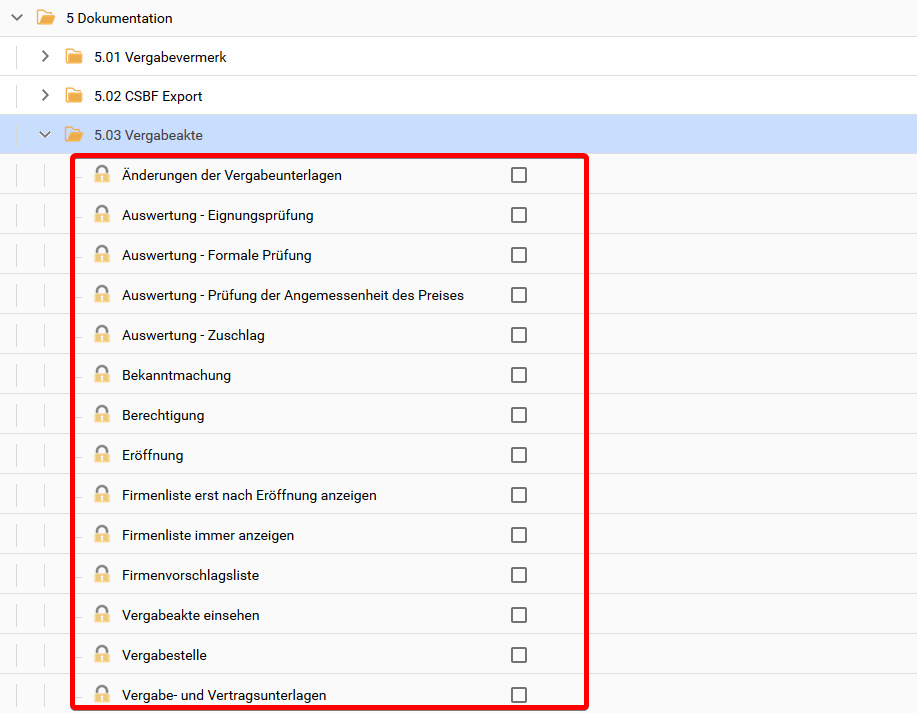Click lock icon beside Prüfung der Angemessenheit des Preises
Viewport: 917px width, 713px height.
pyautogui.click(x=102, y=294)
